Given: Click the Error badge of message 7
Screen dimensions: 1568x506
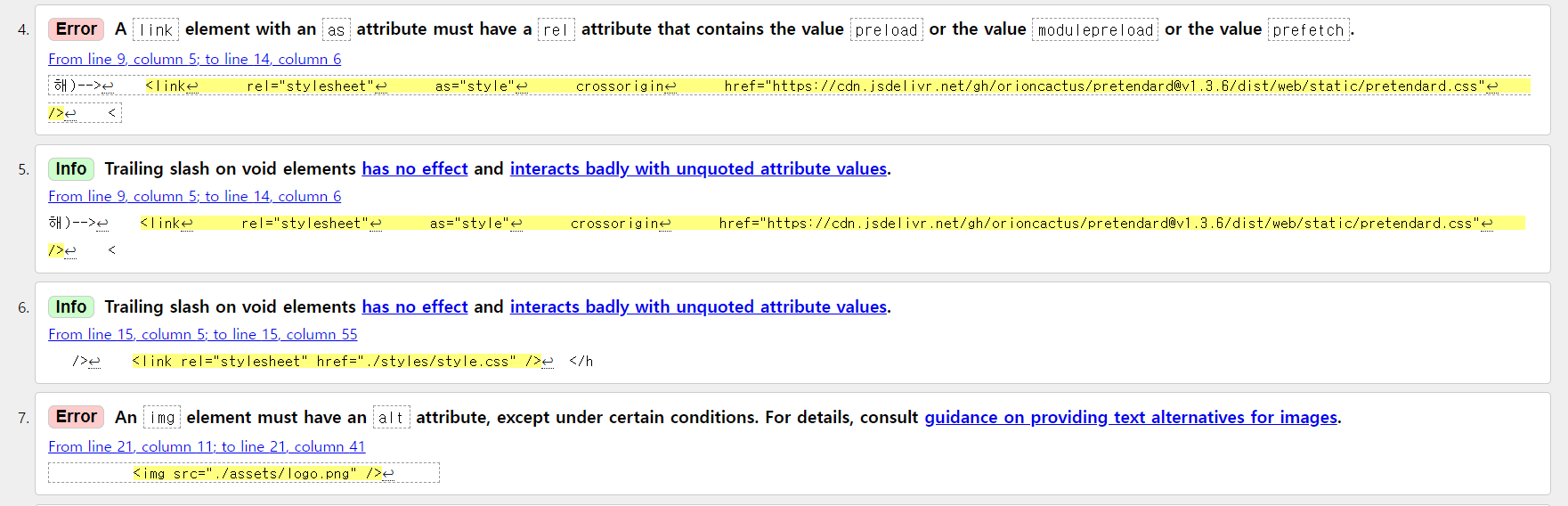Looking at the screenshot, I should [x=76, y=417].
